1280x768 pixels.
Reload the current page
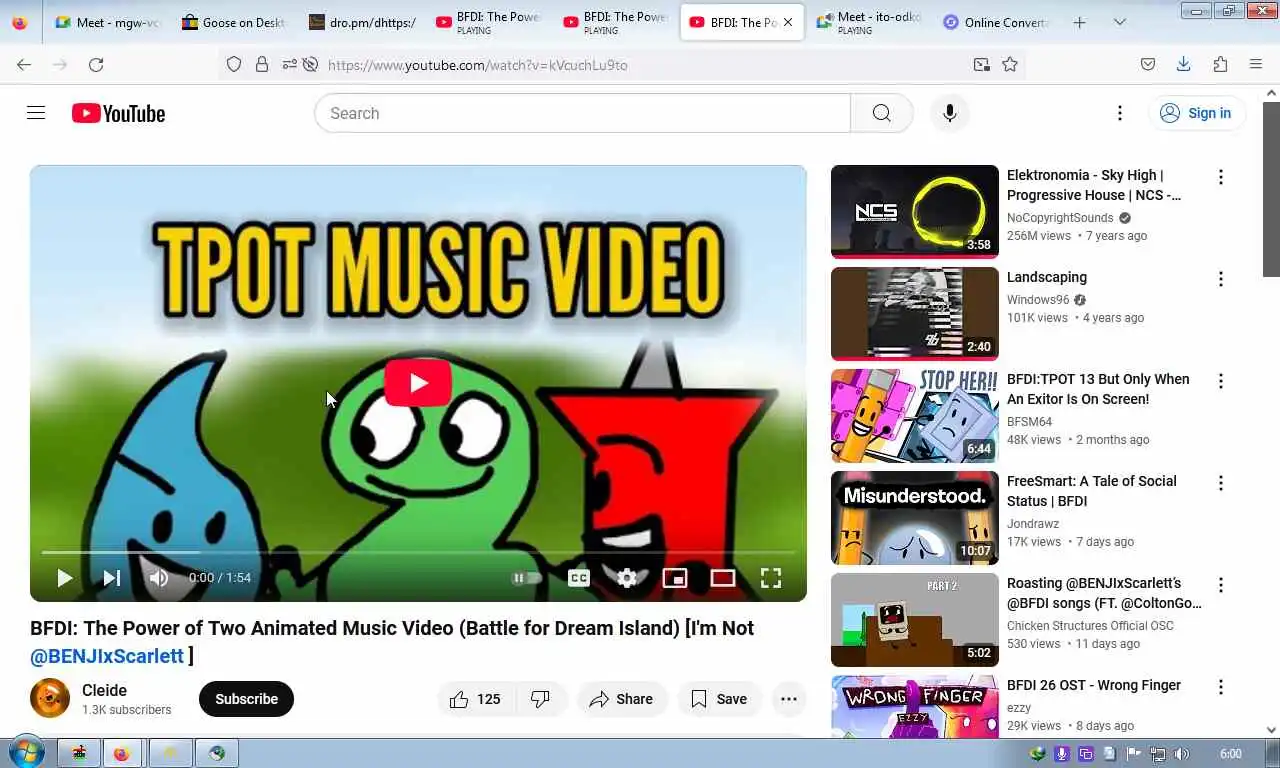96,64
